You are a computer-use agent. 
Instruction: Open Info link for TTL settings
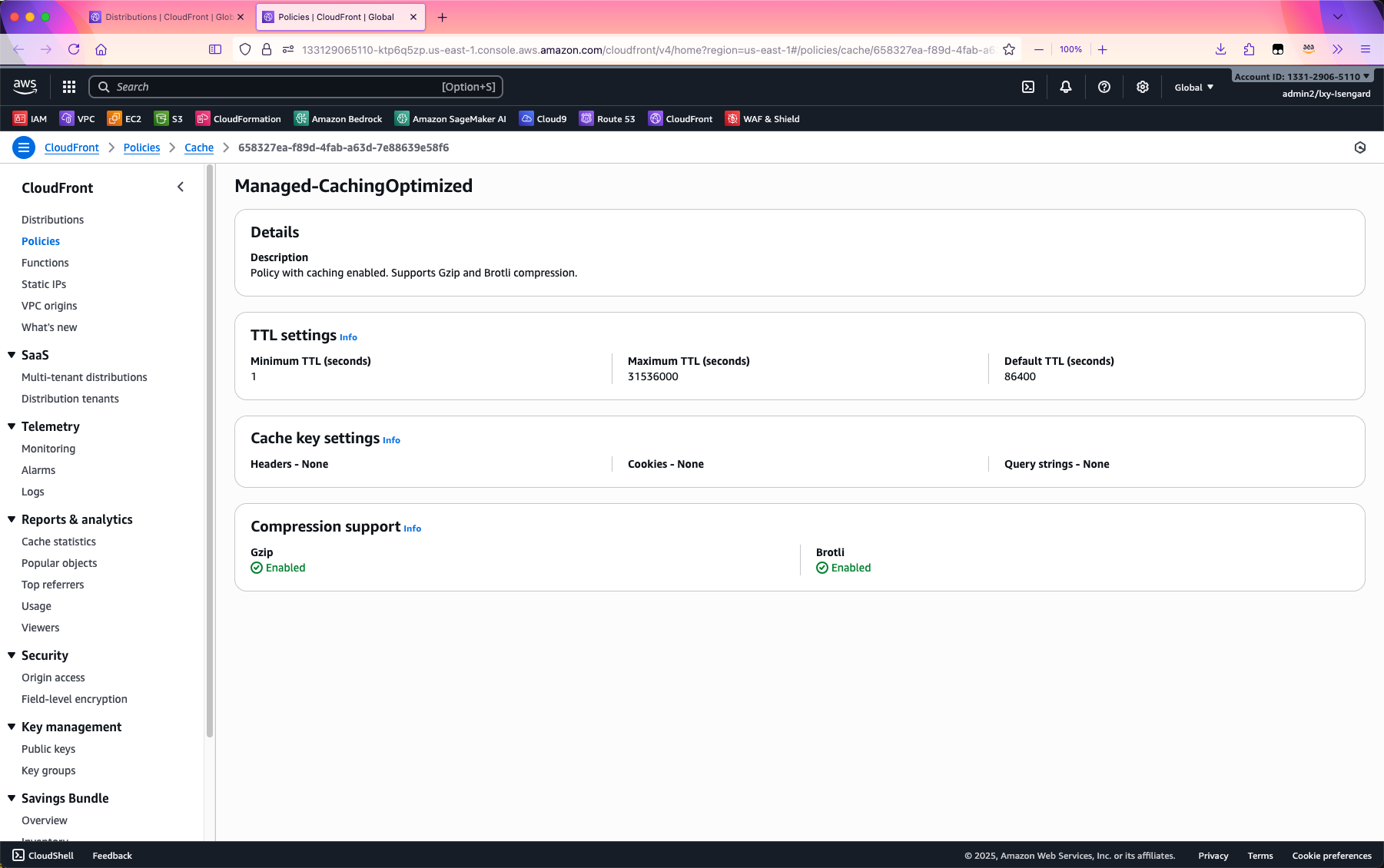348,337
